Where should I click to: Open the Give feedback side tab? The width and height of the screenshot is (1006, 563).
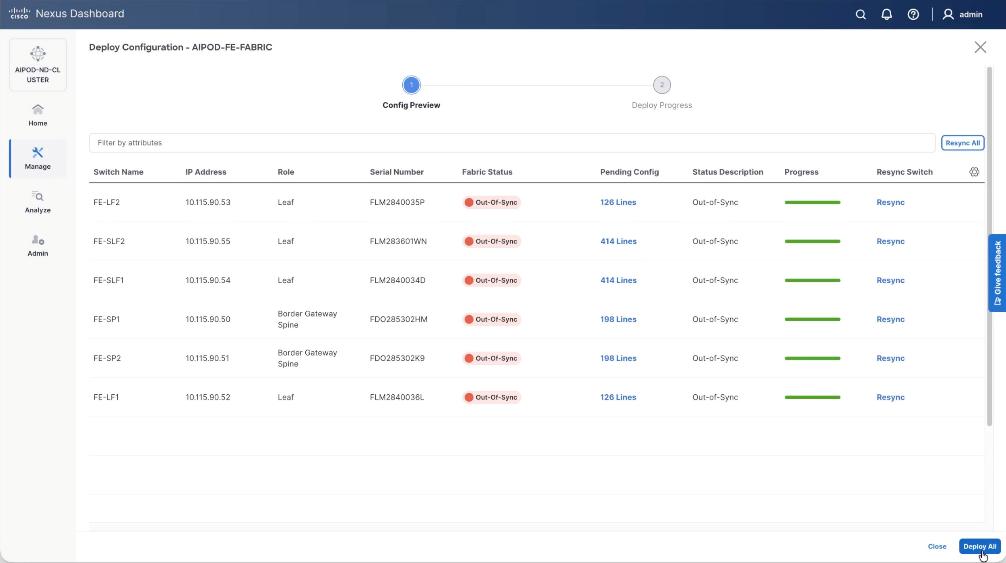click(997, 273)
